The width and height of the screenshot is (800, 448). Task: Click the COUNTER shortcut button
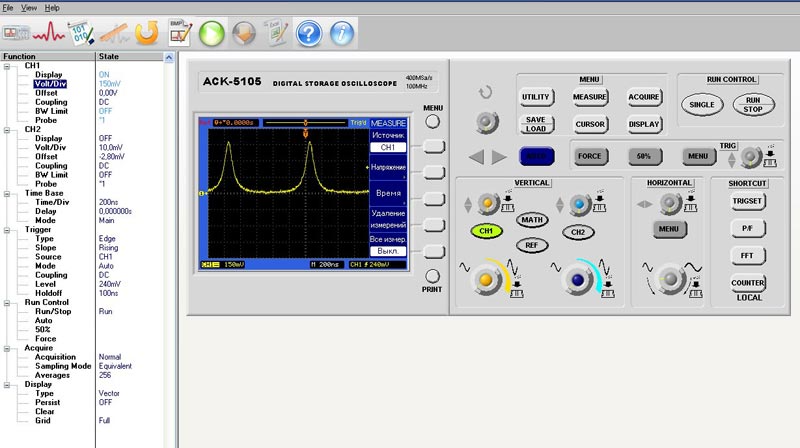[x=747, y=283]
